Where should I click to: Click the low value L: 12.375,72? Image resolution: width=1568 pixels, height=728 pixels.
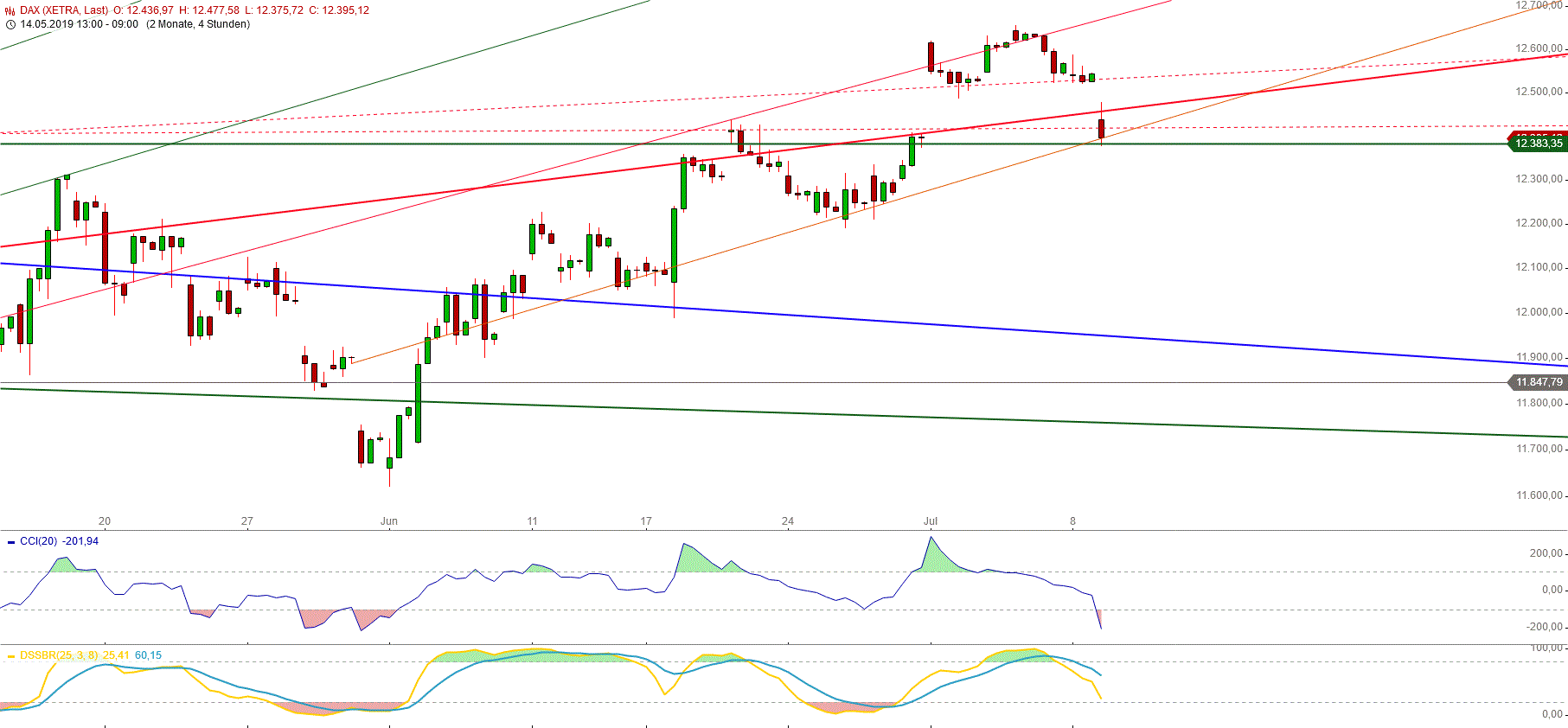tap(274, 10)
